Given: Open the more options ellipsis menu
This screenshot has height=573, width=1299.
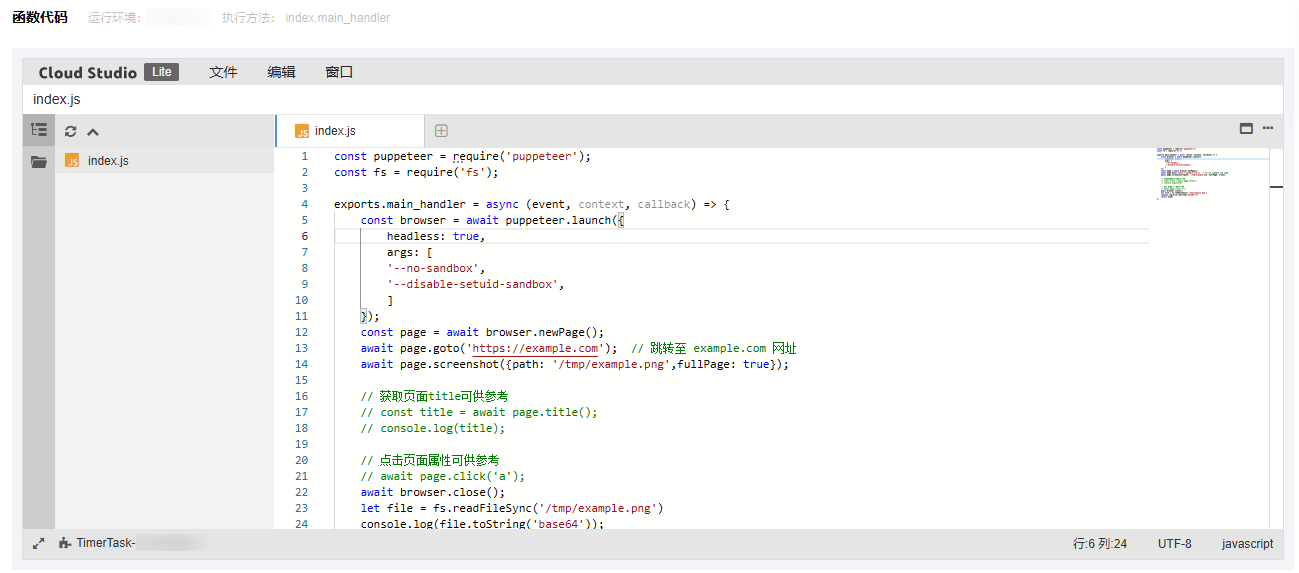Looking at the screenshot, I should pyautogui.click(x=1268, y=128).
